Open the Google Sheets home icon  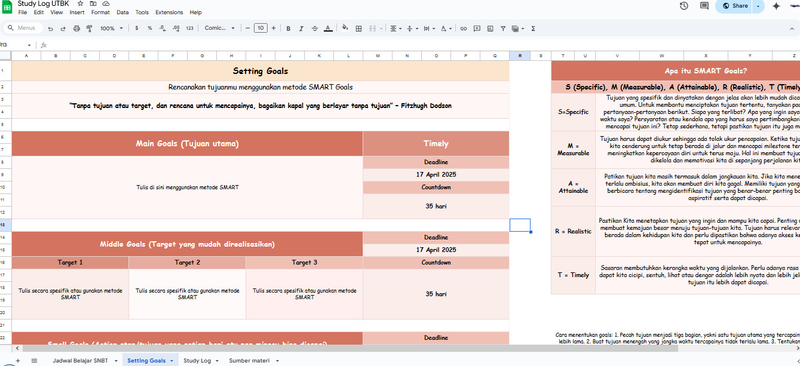point(7,6)
